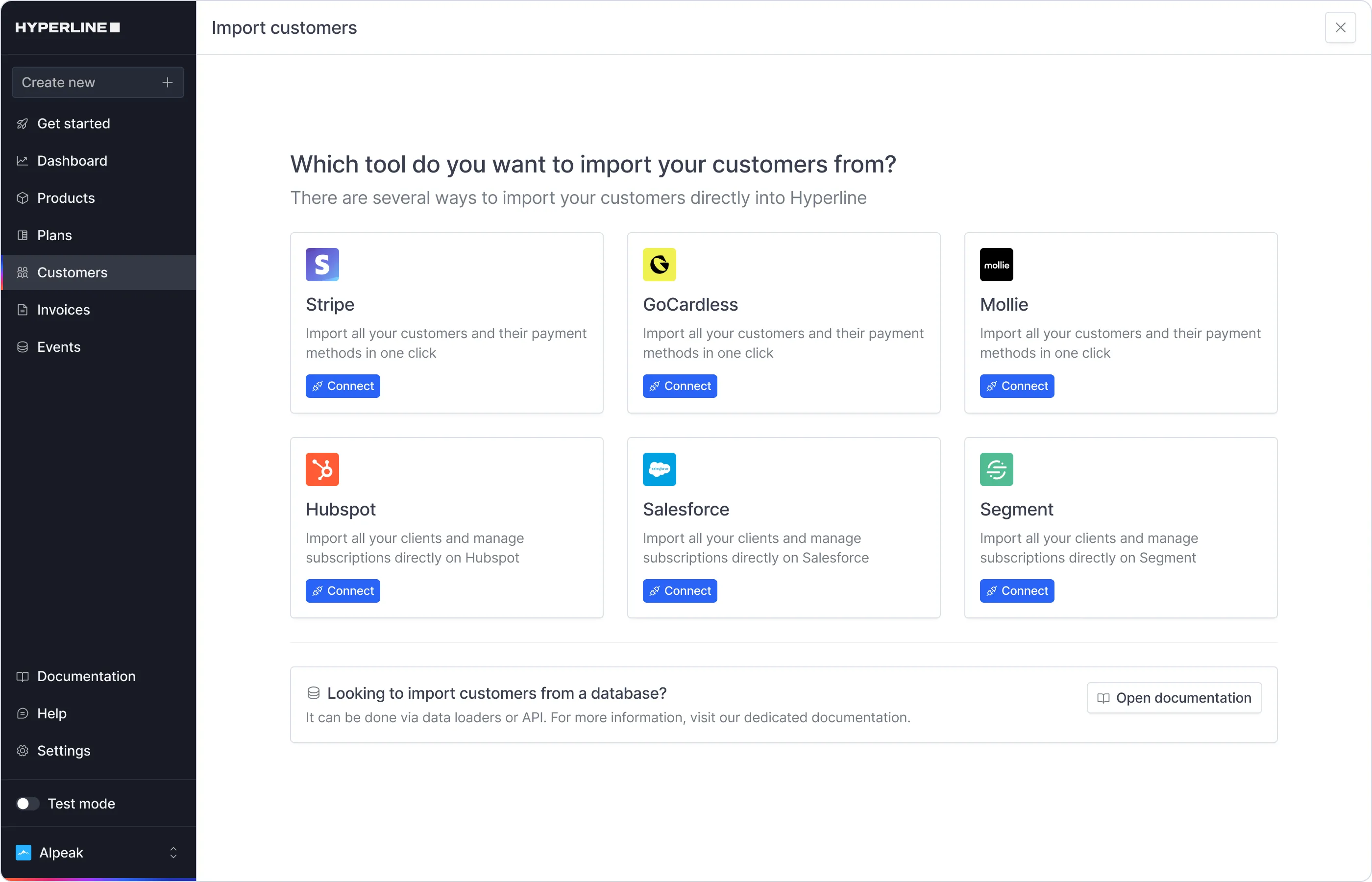Viewport: 1372px width, 882px height.
Task: Click the Stripe logo icon
Action: coord(322,265)
